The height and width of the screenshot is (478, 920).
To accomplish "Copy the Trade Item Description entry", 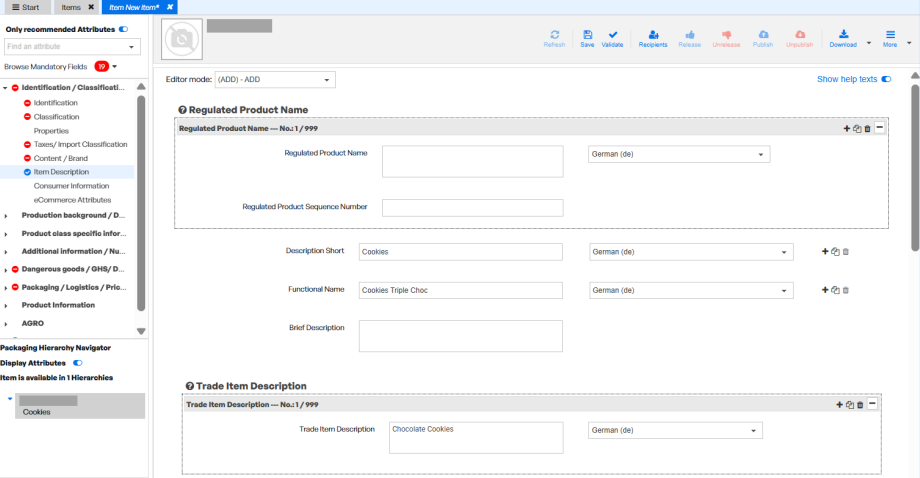I will tap(850, 405).
